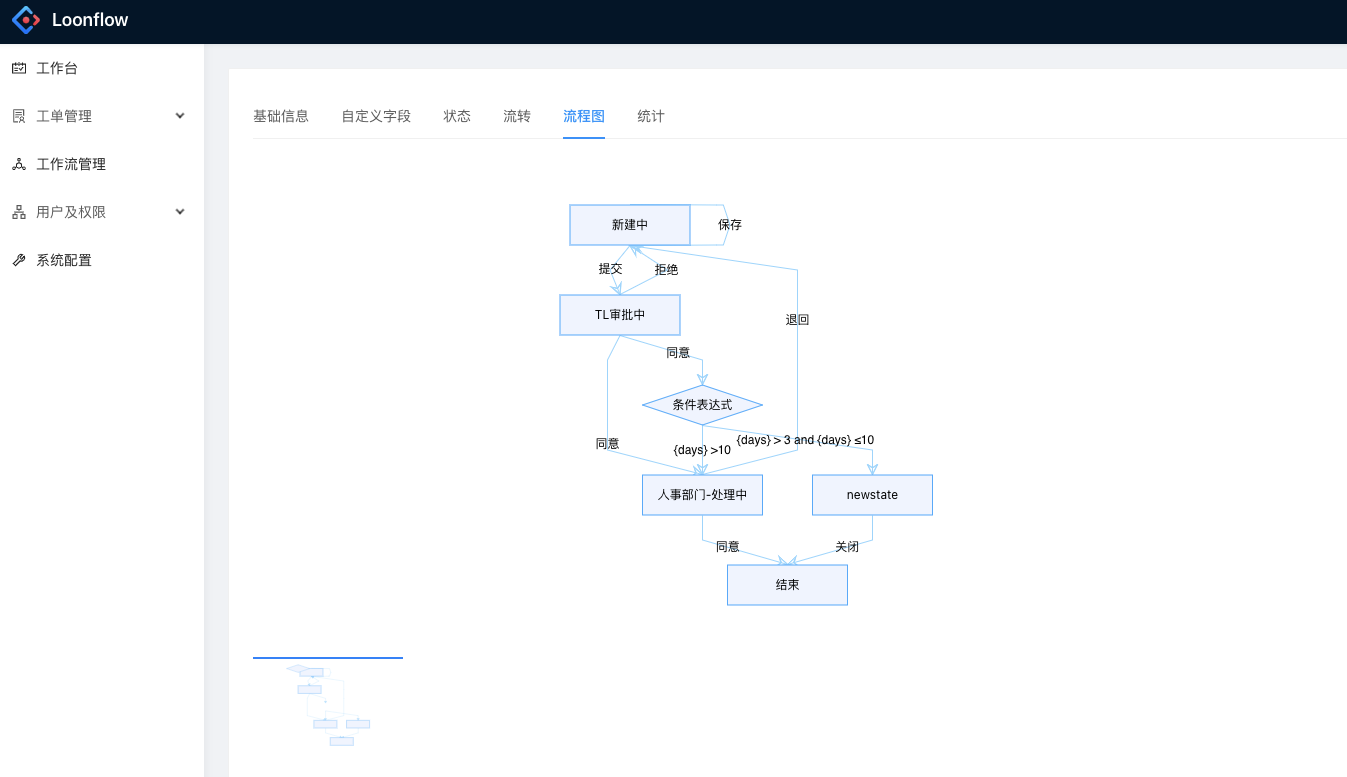Screen dimensions: 1347x777
Task: Expand the 用户及权限 submenu chevron
Action: click(180, 212)
